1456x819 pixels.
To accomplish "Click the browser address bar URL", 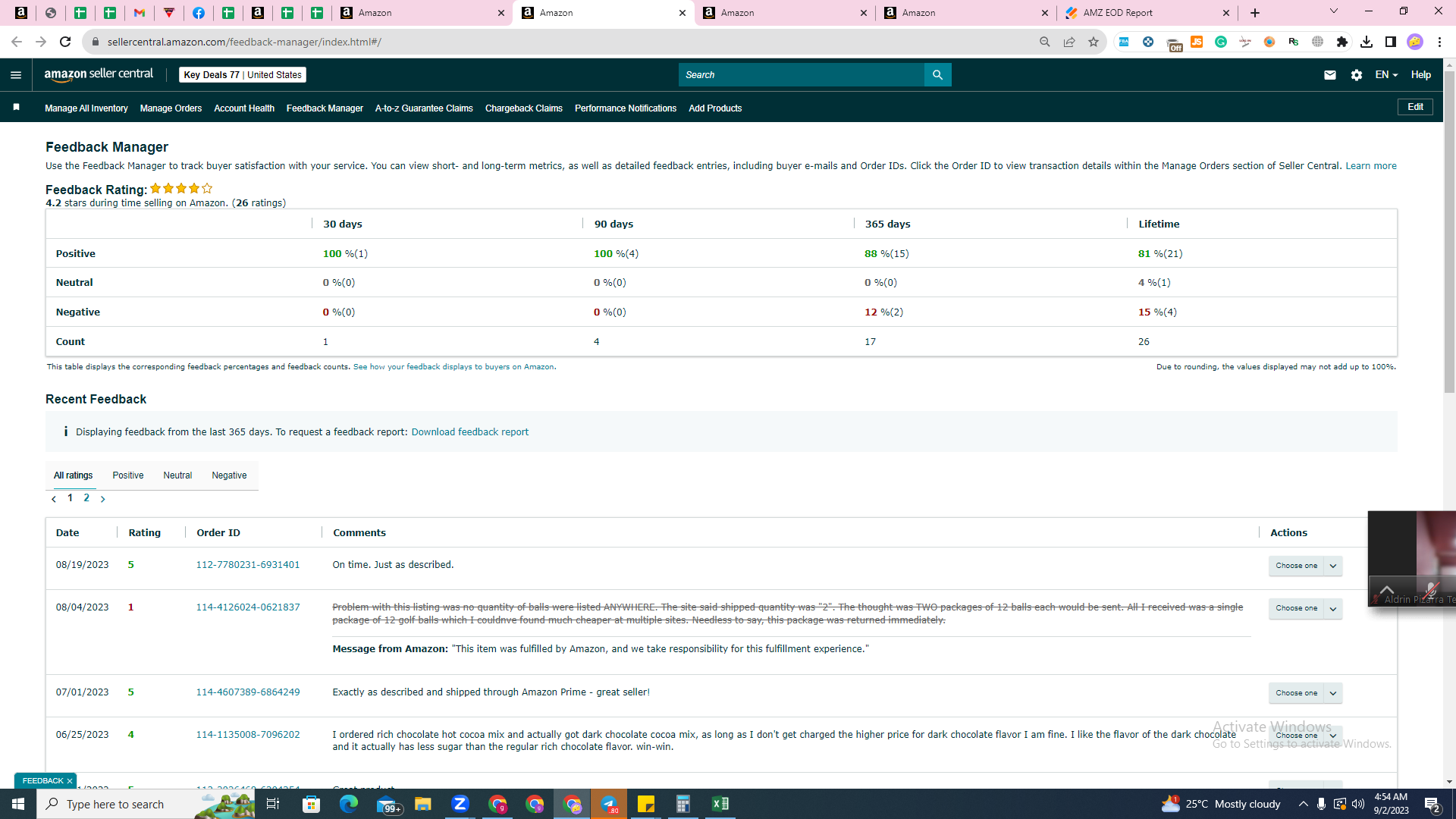I will [x=244, y=42].
